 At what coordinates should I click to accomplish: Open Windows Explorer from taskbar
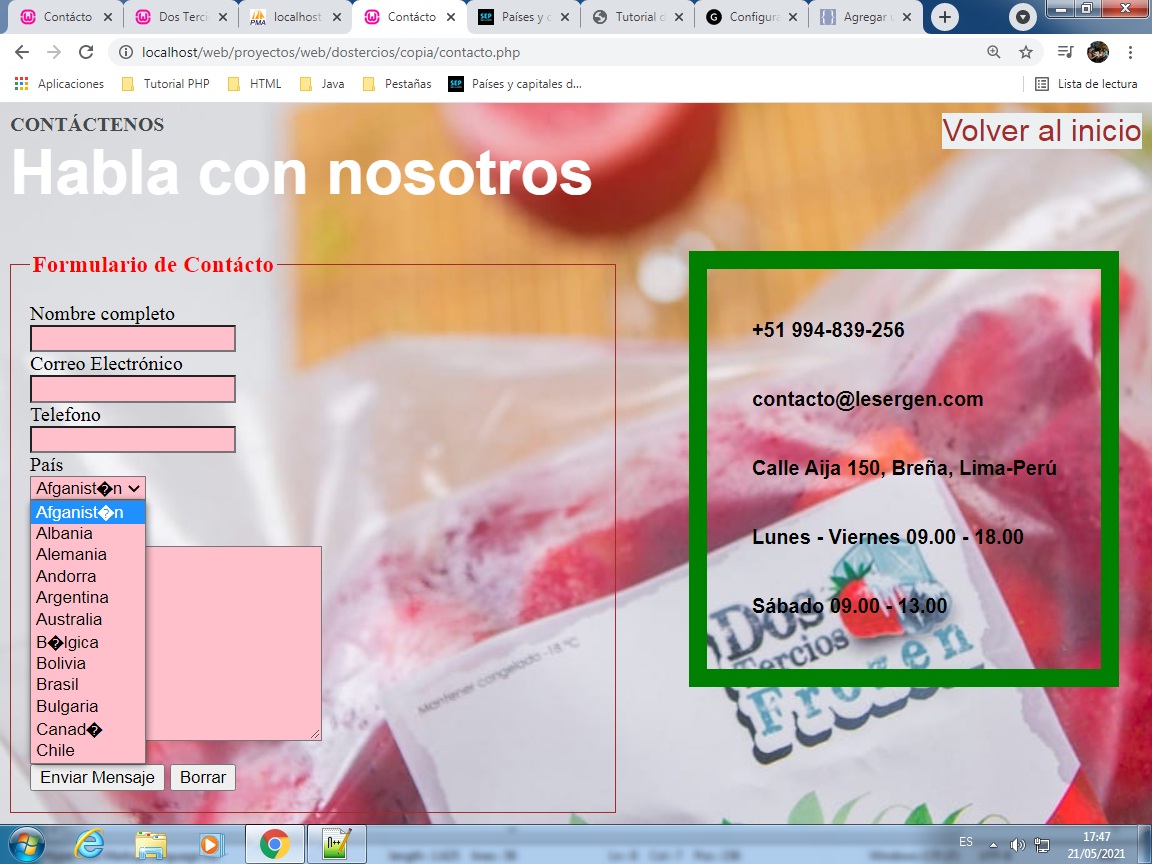(x=150, y=845)
